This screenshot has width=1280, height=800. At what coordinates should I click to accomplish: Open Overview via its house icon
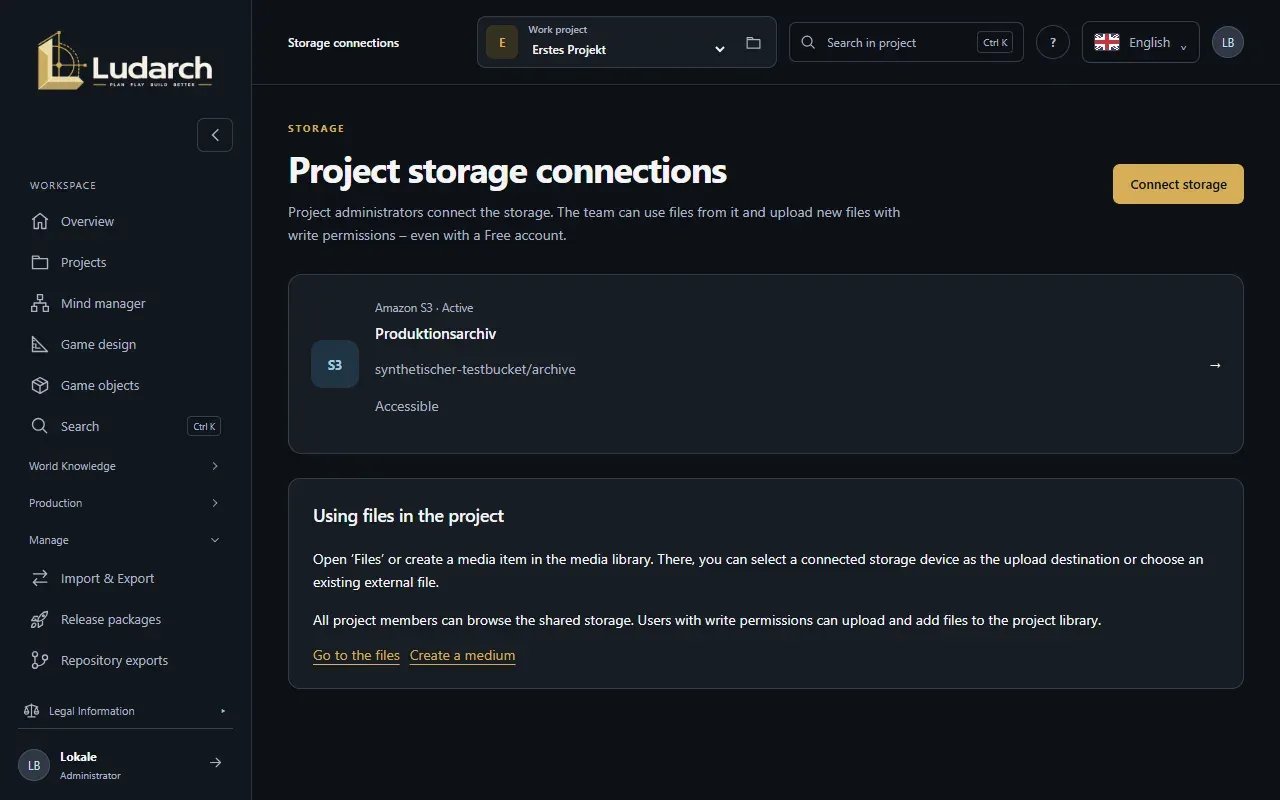40,221
